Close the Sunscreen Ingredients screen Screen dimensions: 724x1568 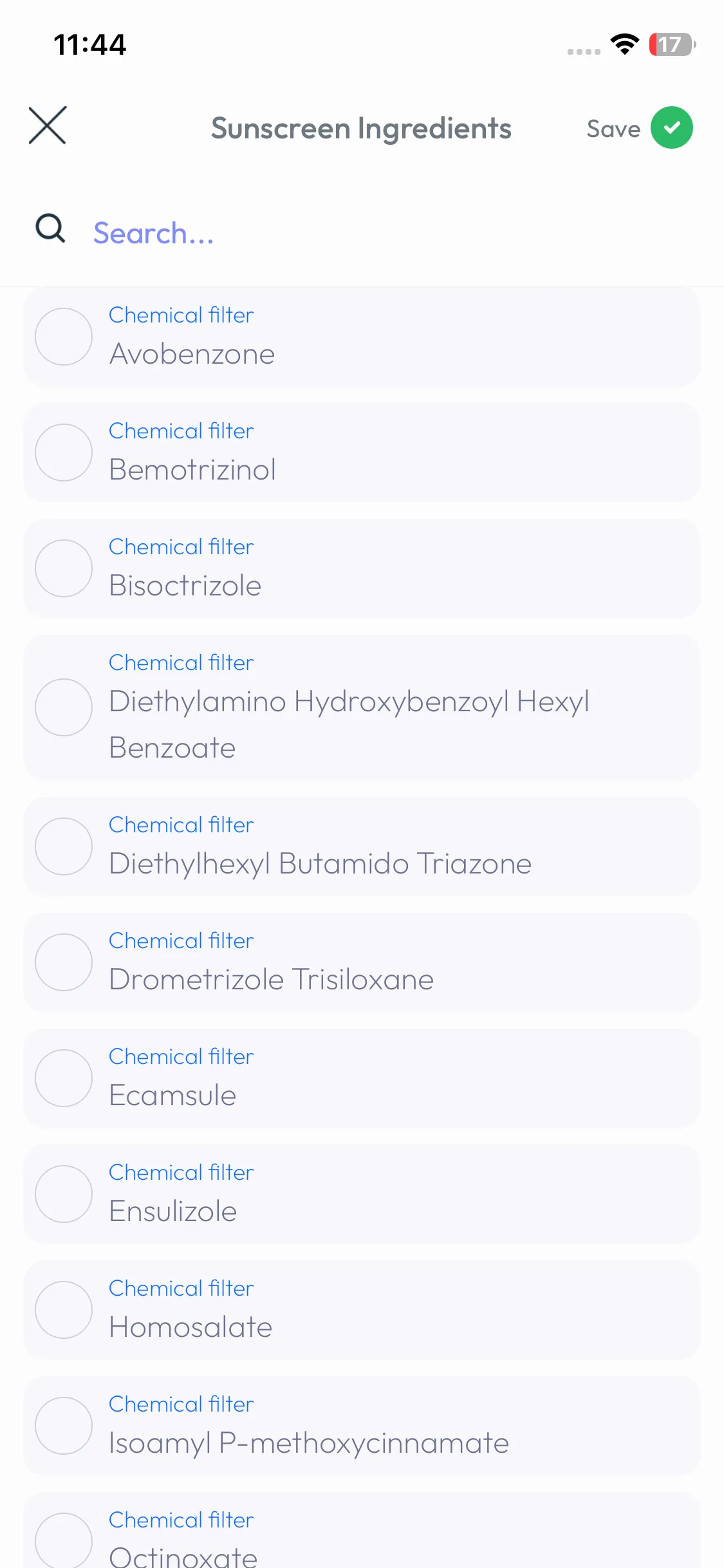tap(48, 126)
